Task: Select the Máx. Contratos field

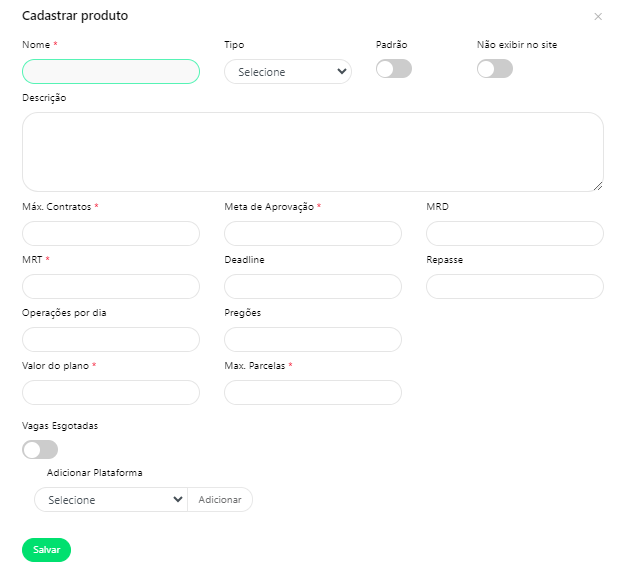Action: click(111, 234)
